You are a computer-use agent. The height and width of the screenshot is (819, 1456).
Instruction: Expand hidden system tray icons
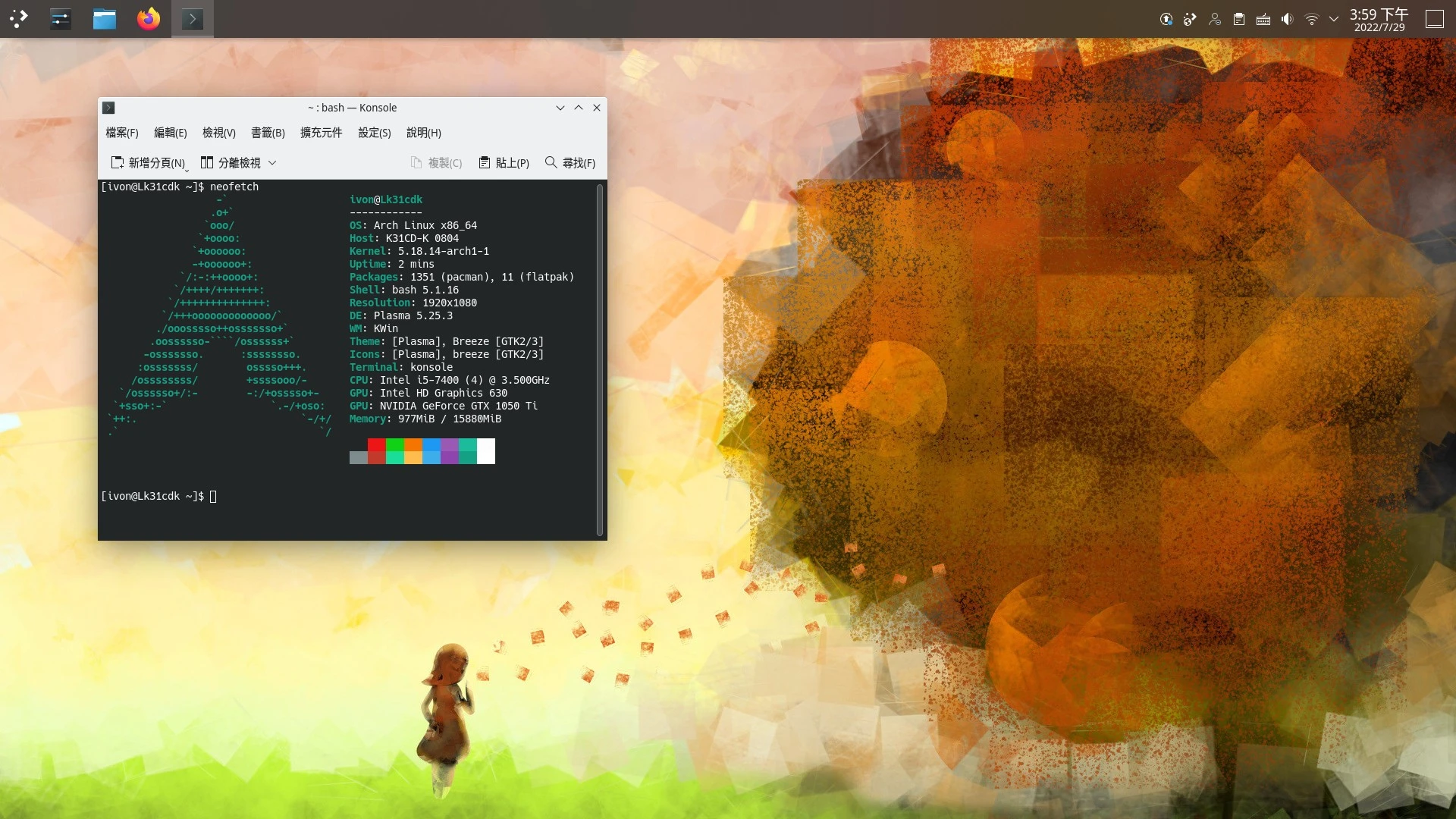(x=1334, y=19)
